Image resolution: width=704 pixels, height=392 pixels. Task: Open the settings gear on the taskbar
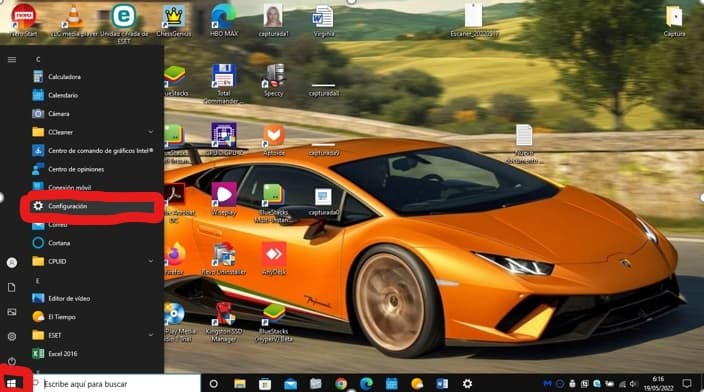pyautogui.click(x=467, y=383)
